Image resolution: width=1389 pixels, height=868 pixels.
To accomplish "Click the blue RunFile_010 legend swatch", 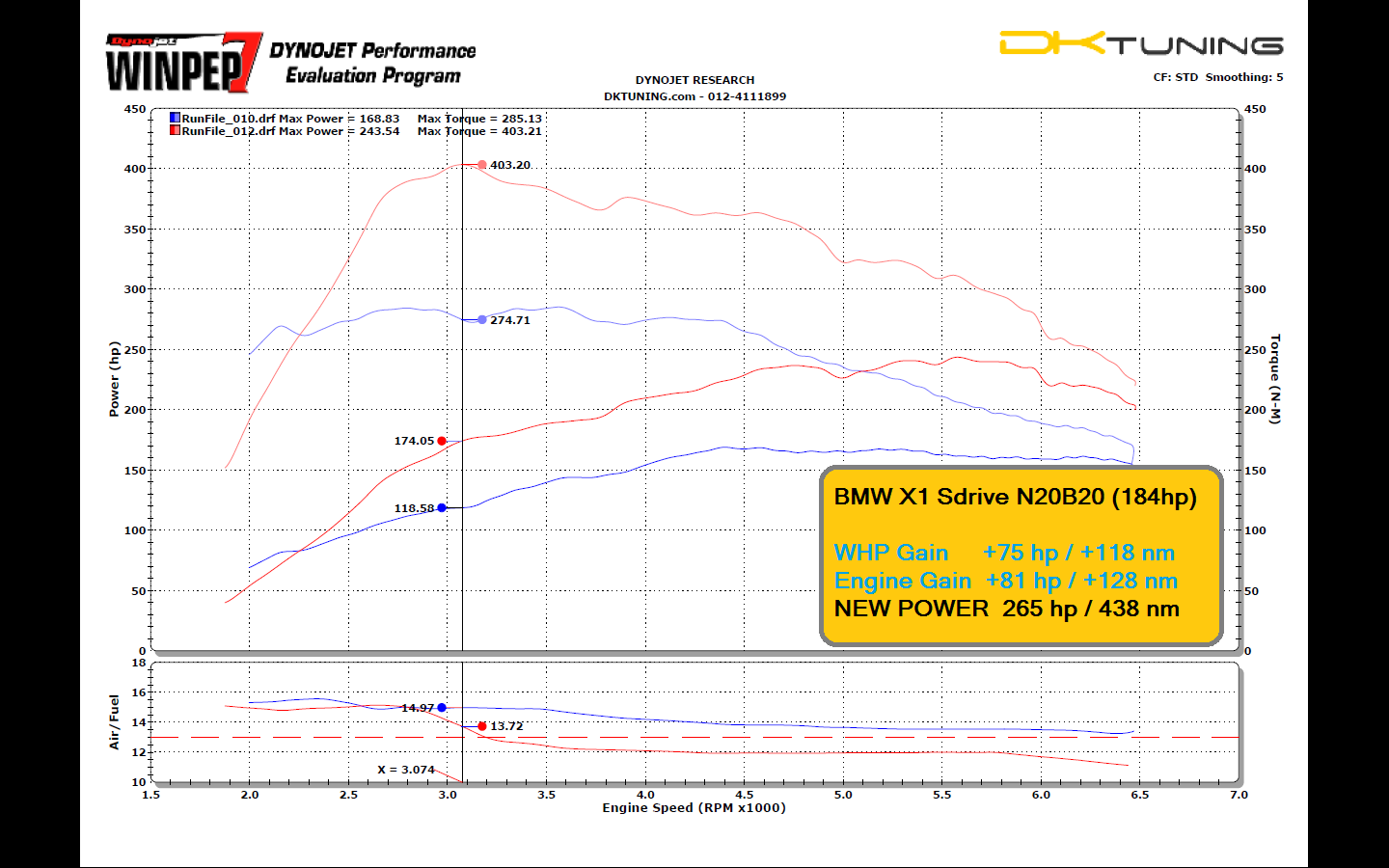I will pyautogui.click(x=175, y=118).
